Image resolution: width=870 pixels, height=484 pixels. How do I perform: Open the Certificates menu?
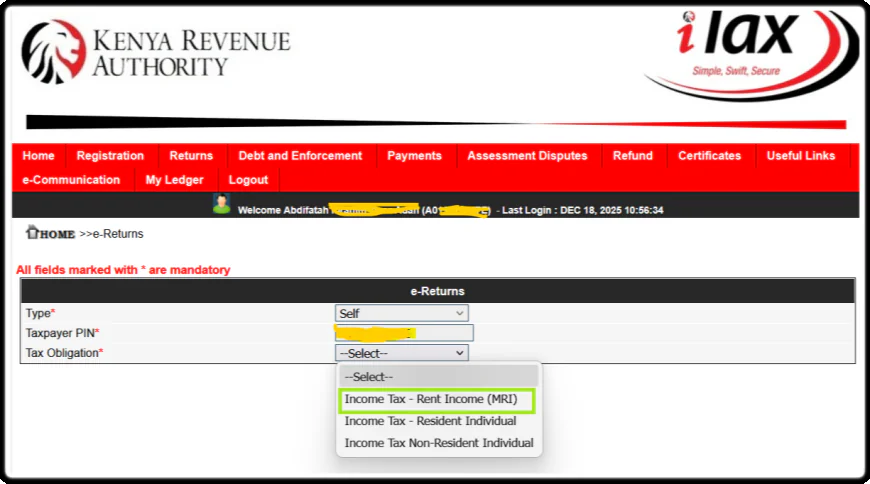pyautogui.click(x=709, y=156)
